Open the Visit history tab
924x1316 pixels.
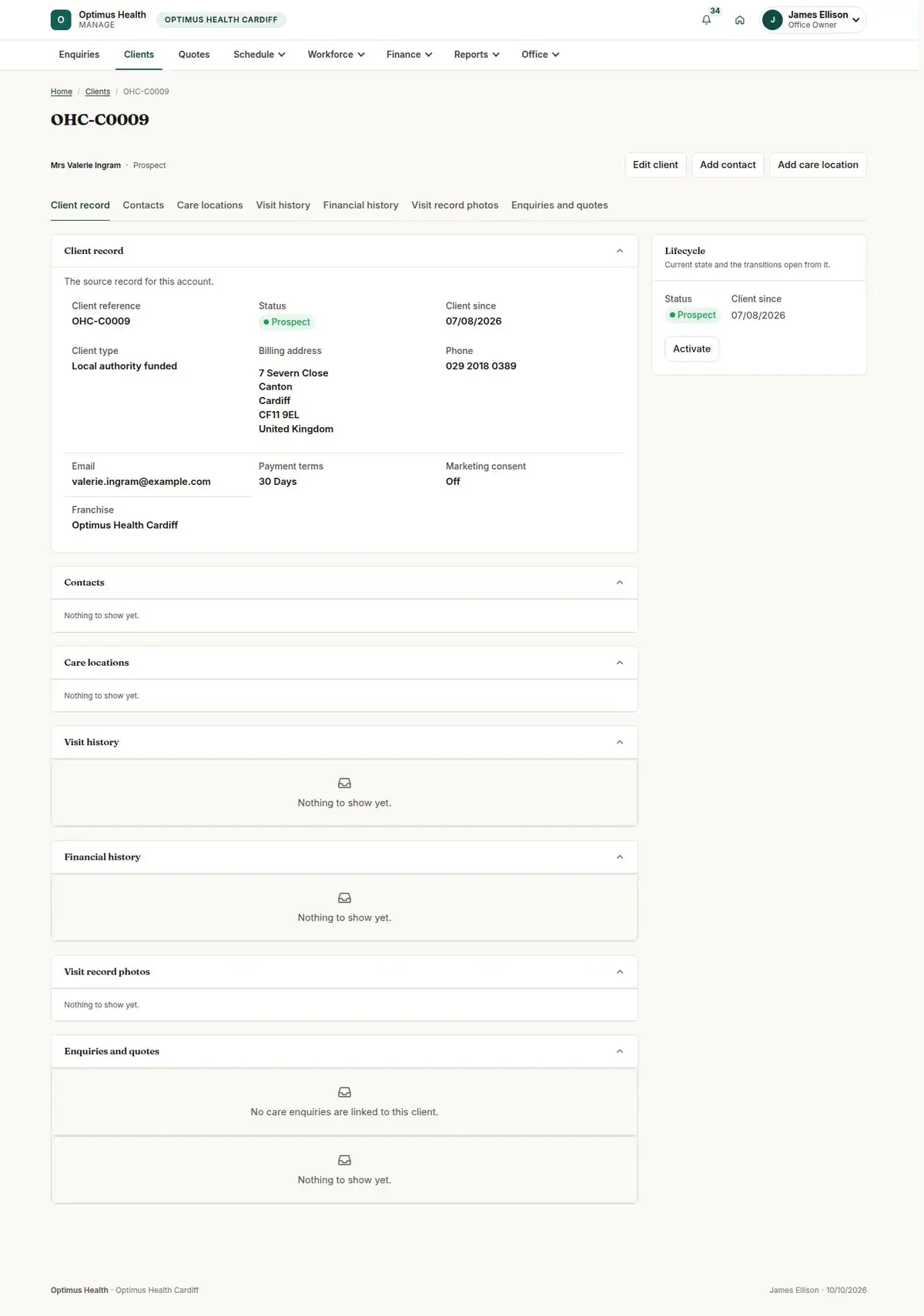(x=283, y=205)
